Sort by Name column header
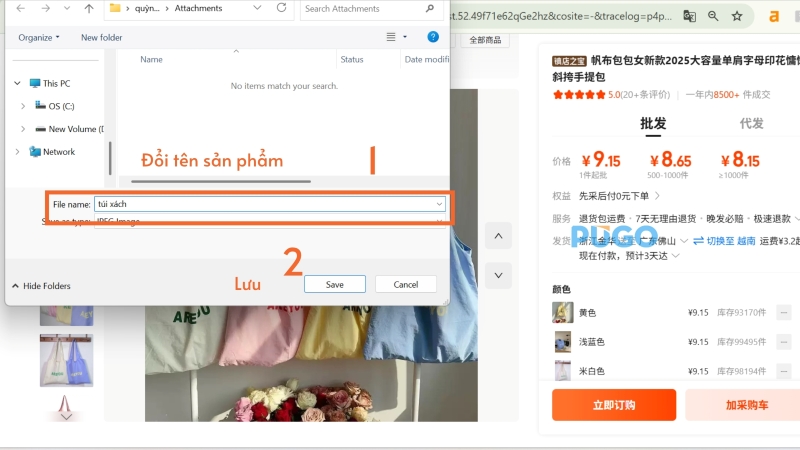The height and width of the screenshot is (450, 800). pos(152,59)
